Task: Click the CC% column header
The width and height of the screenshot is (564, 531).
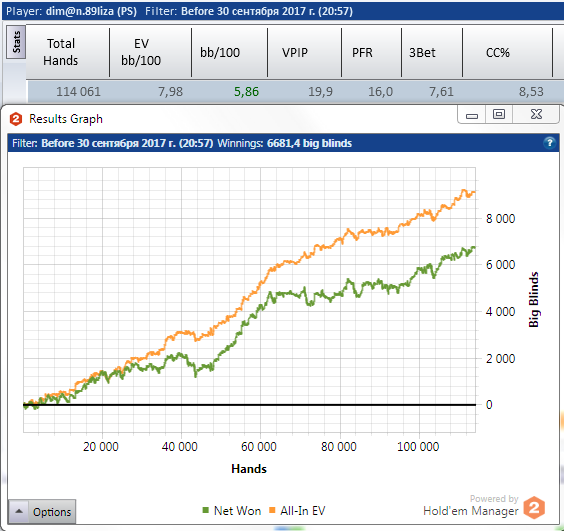Action: tap(507, 52)
